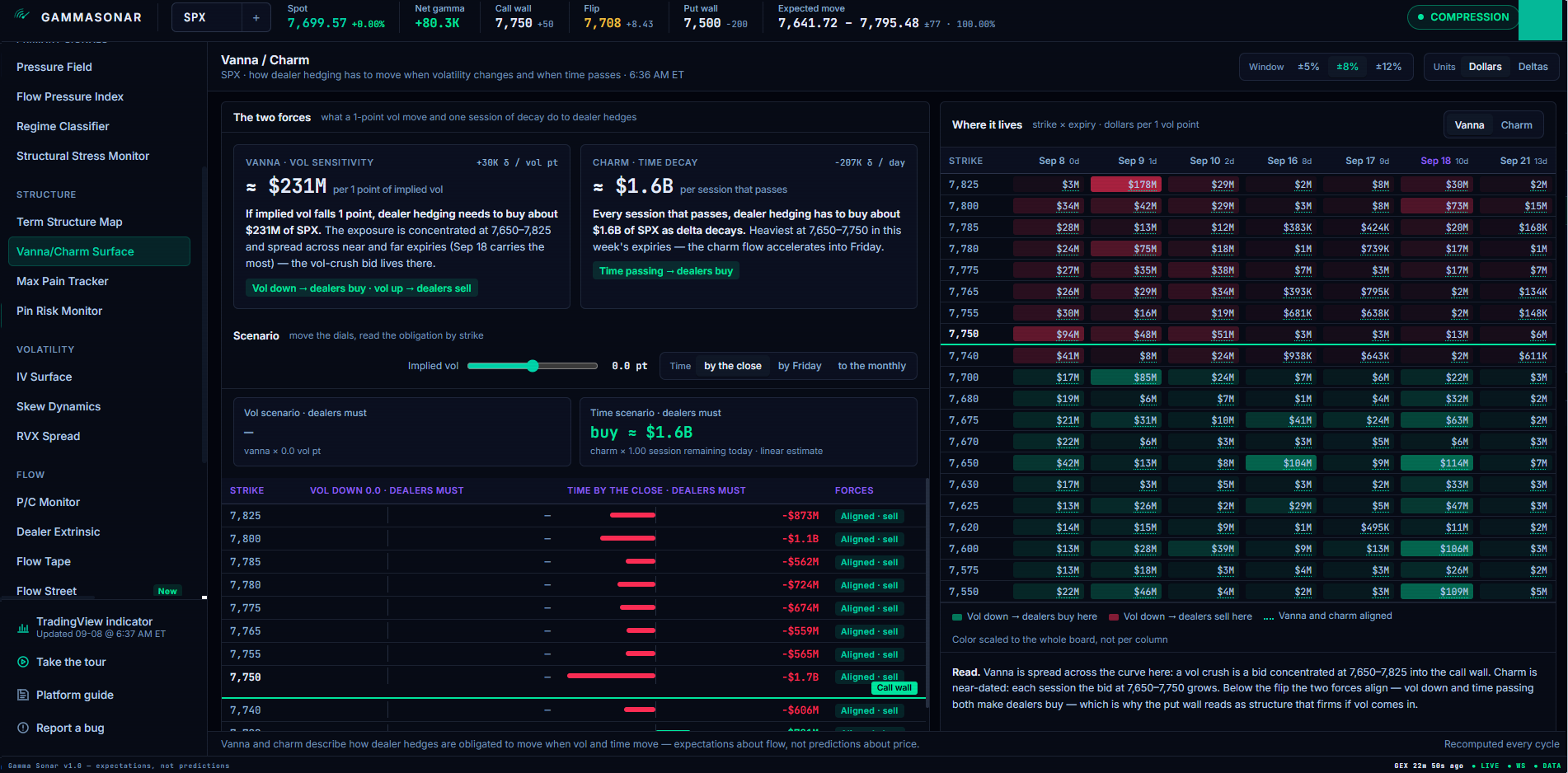The width and height of the screenshot is (1568, 773).
Task: Show Charm in the Where it lives heatmap
Action: tap(1516, 125)
